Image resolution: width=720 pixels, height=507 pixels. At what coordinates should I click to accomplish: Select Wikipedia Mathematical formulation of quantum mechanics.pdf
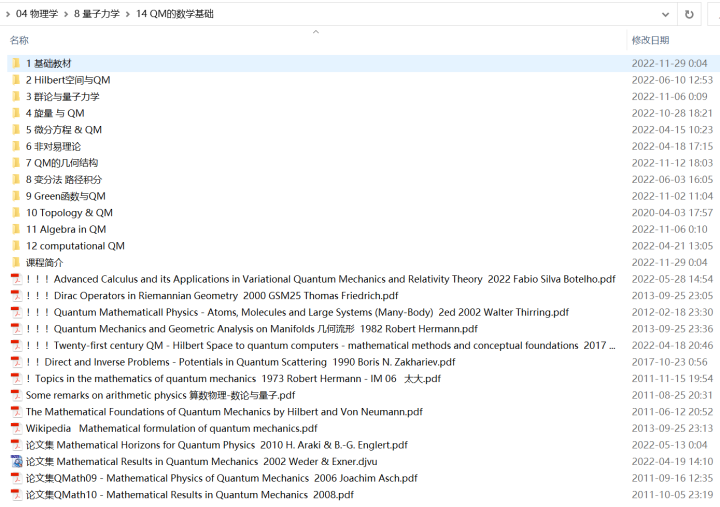[x=172, y=428]
